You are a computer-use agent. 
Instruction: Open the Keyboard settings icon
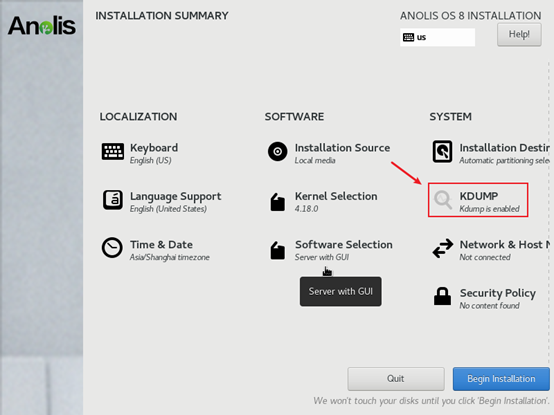113,152
